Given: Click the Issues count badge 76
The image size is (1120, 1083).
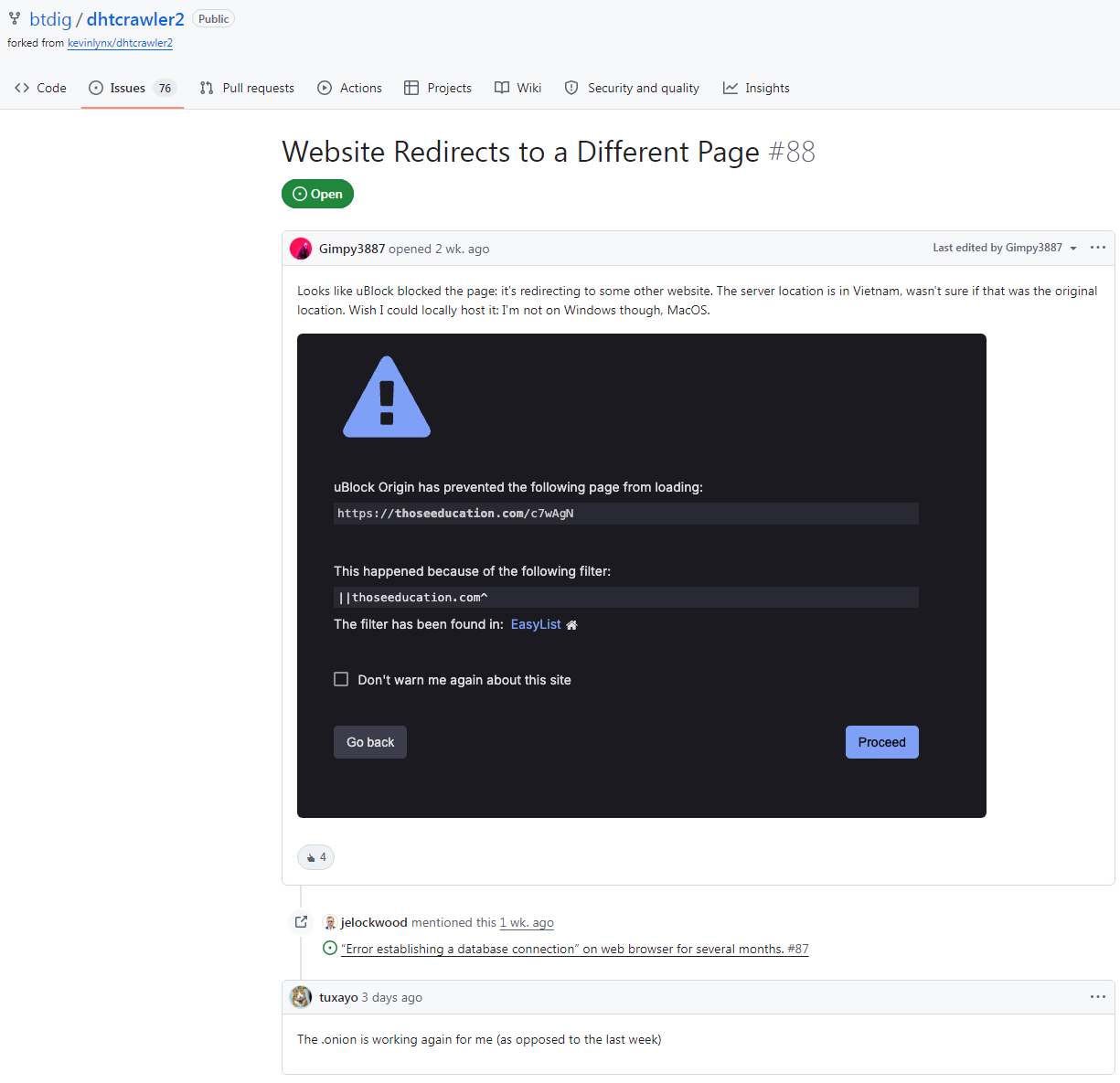Looking at the screenshot, I should pyautogui.click(x=165, y=89).
